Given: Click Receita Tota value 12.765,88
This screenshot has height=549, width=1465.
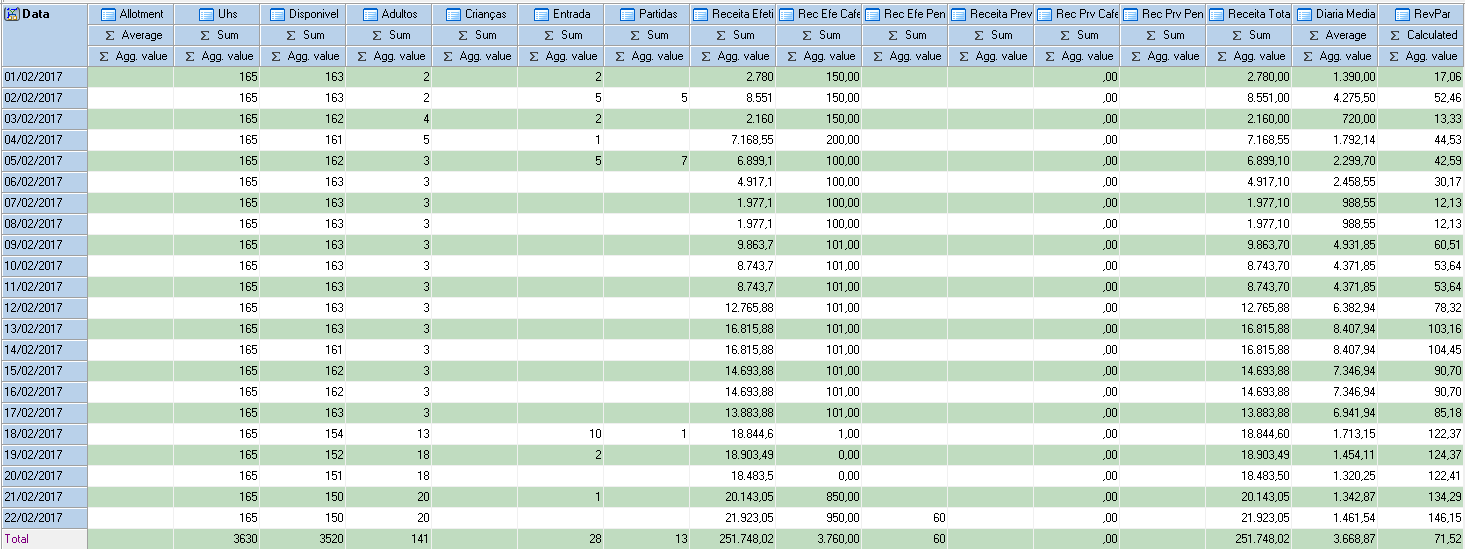Looking at the screenshot, I should click(x=1249, y=308).
